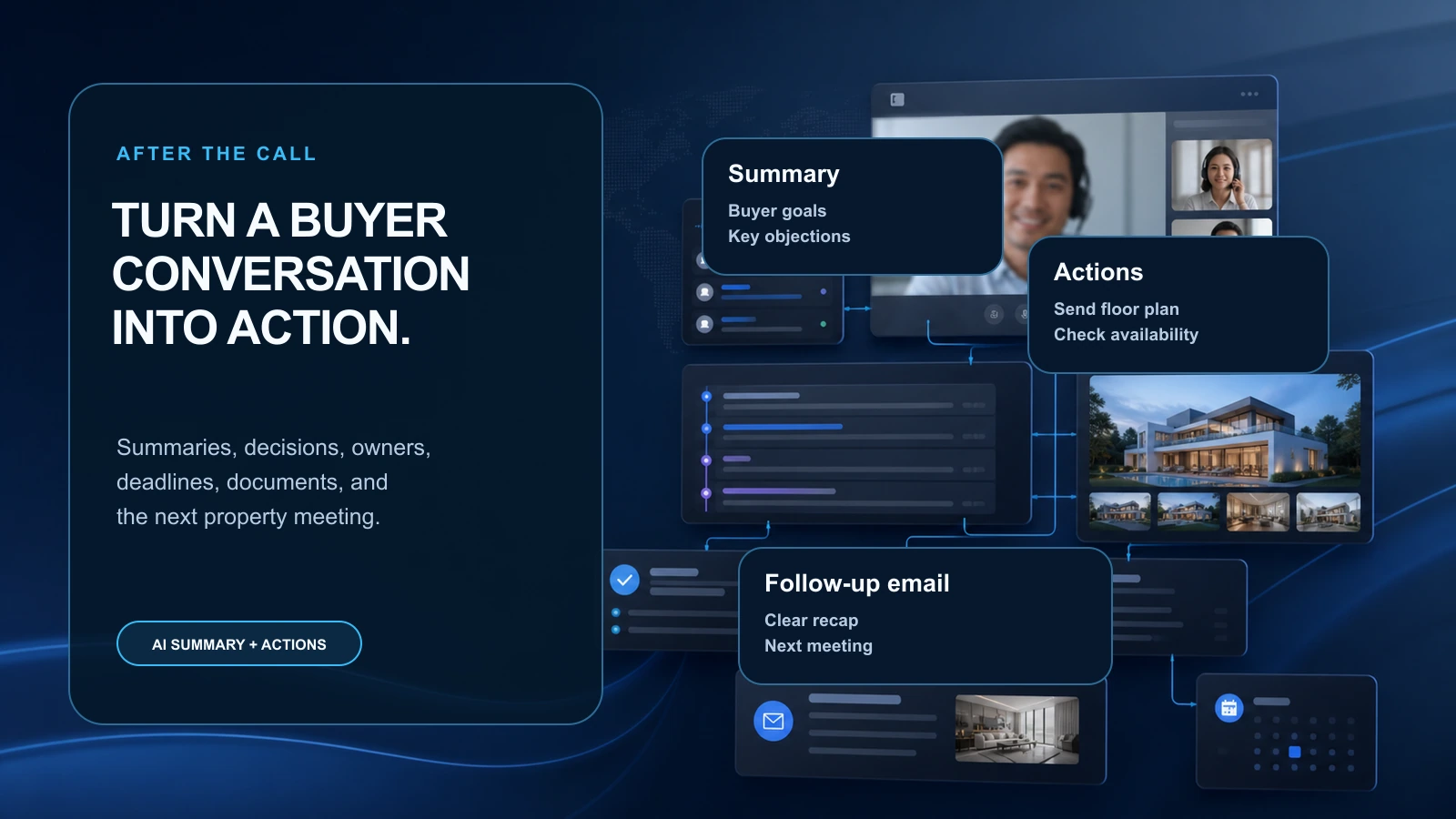Open the mail envelope icon
This screenshot has width=1456, height=819.
pos(773,721)
